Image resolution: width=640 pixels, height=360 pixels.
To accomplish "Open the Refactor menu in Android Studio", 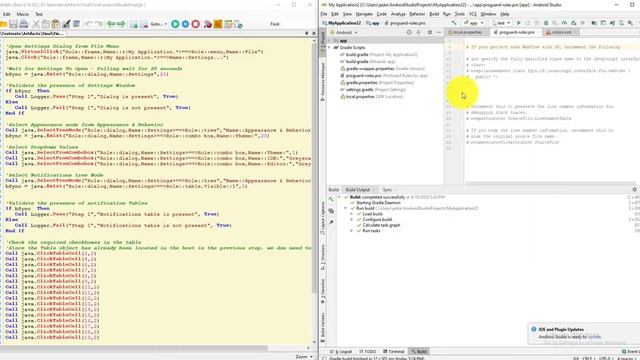I will [x=417, y=14].
